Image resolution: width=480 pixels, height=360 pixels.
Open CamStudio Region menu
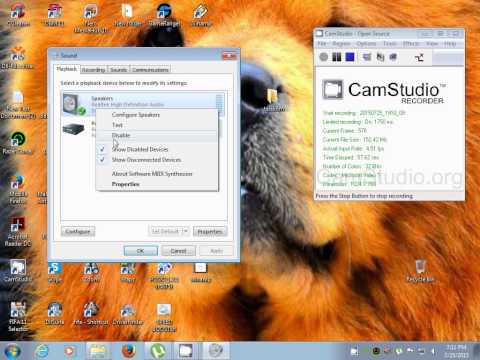(x=341, y=44)
